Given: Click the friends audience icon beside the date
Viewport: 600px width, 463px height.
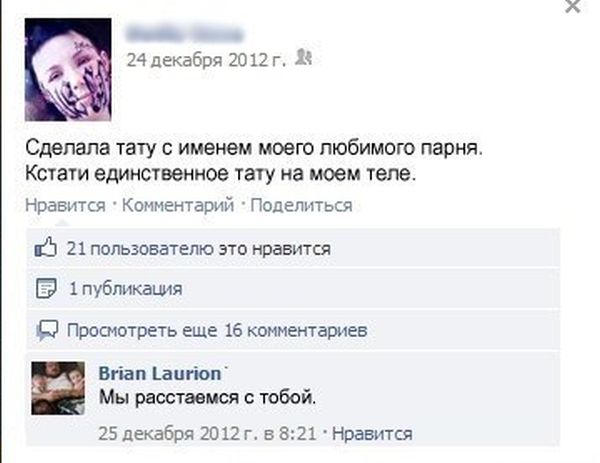Looking at the screenshot, I should coord(304,58).
